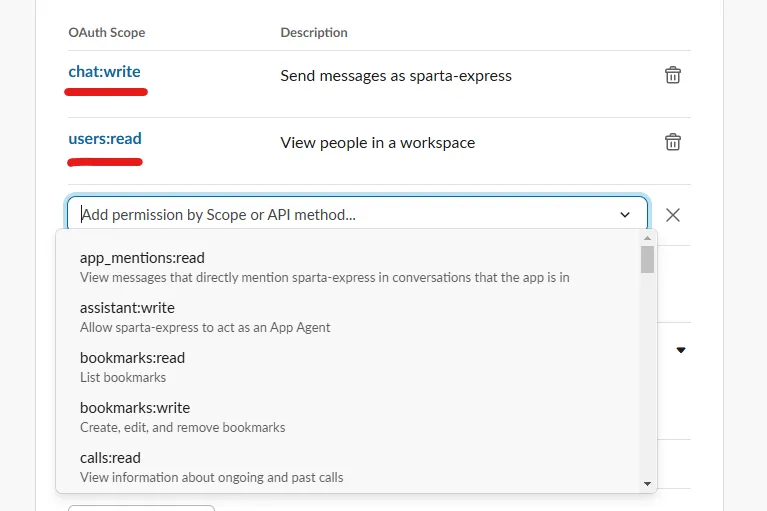767x511 pixels.
Task: Click the Add permission by Scope input field
Action: pos(357,215)
